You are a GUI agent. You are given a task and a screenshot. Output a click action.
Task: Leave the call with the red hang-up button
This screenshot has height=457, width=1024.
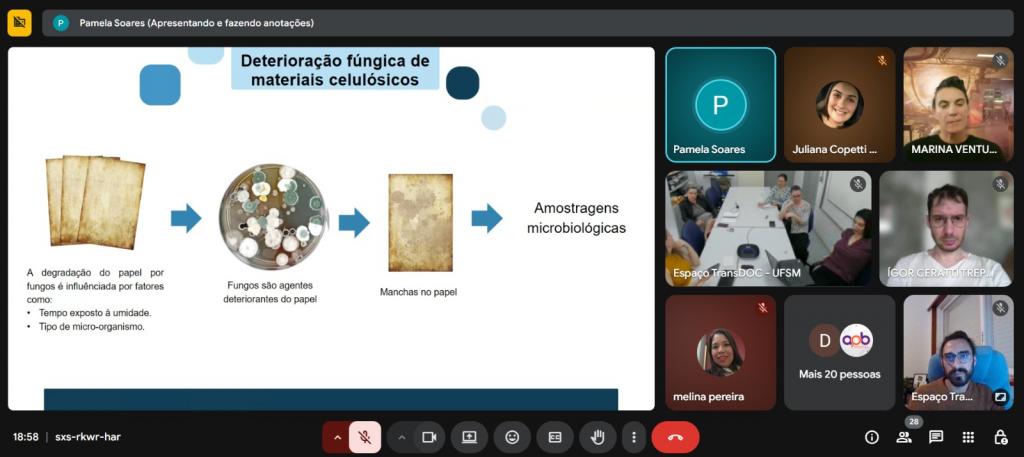click(675, 437)
